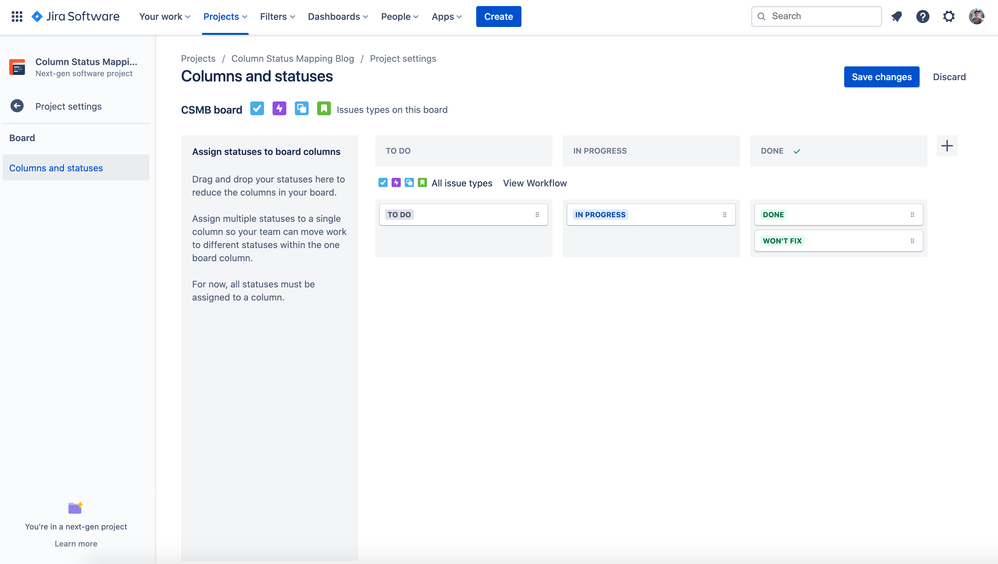Expand the Your work dropdown
The image size is (998, 564).
(164, 17)
